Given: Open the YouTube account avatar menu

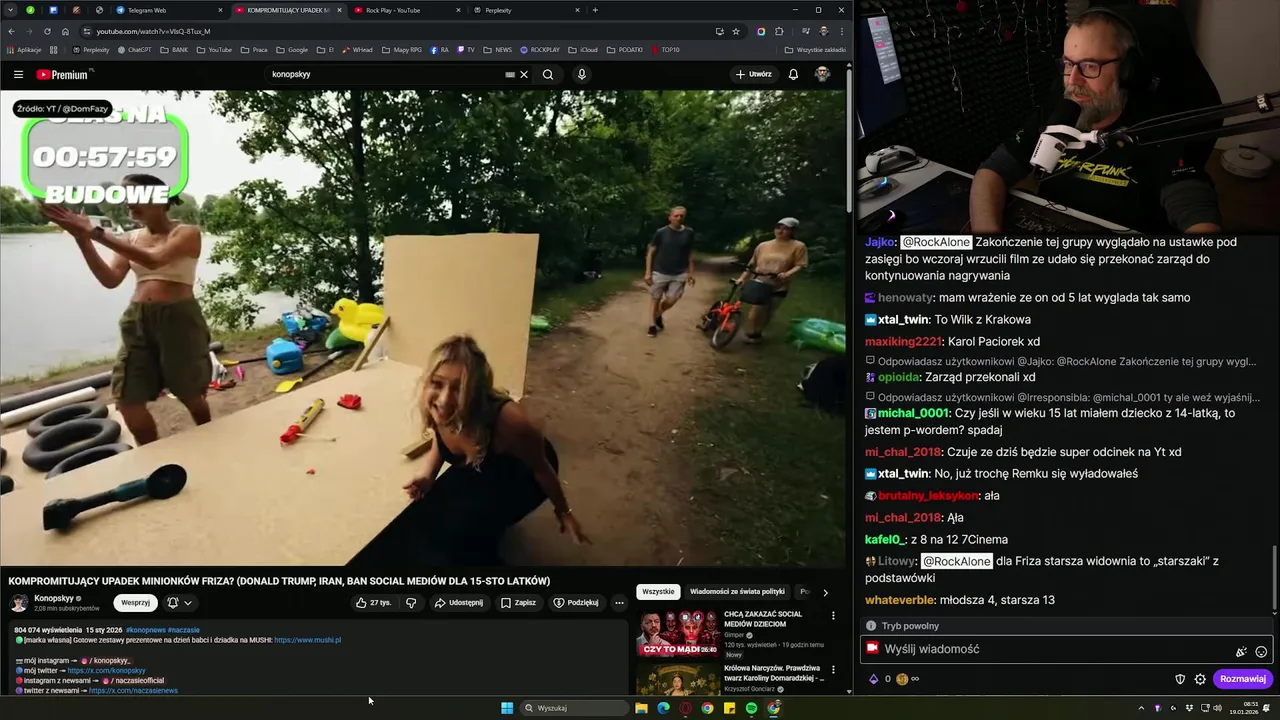Looking at the screenshot, I should 822,74.
